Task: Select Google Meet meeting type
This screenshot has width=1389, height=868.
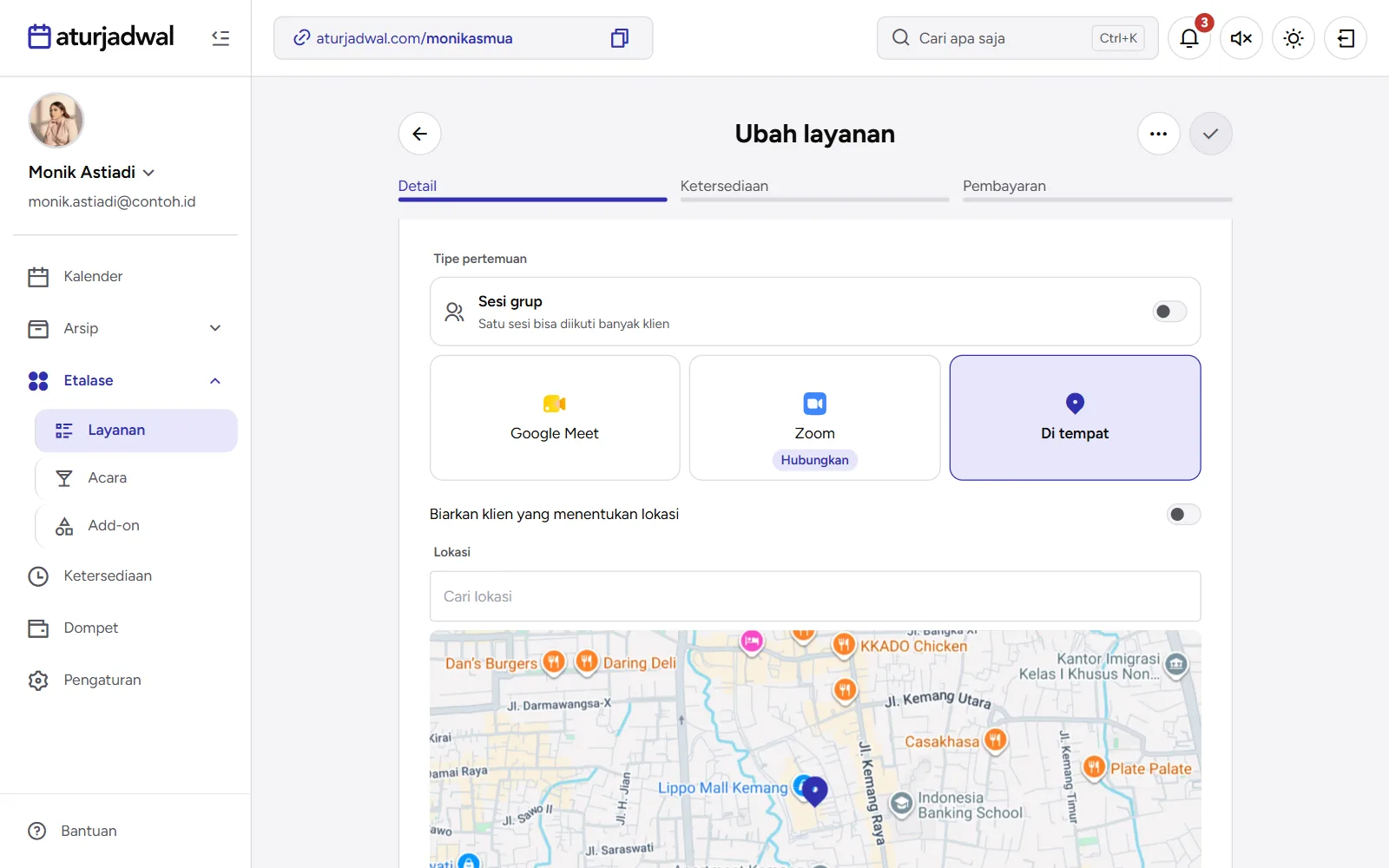Action: coord(555,418)
